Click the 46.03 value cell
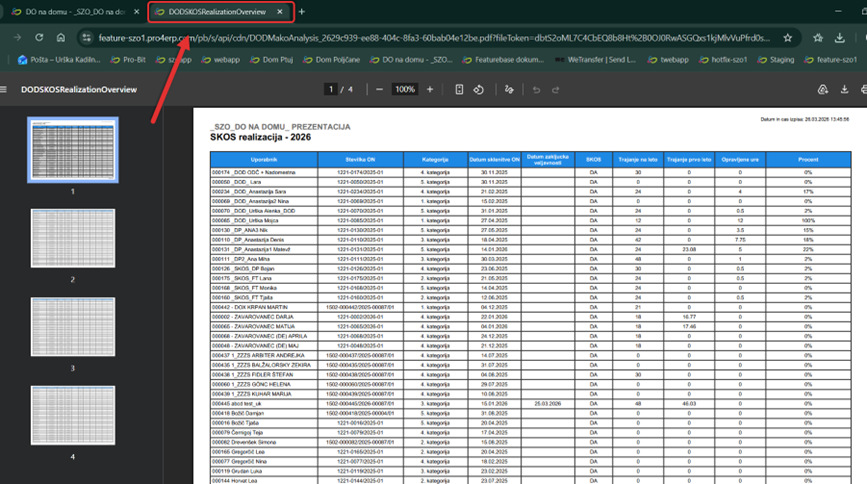 point(688,404)
